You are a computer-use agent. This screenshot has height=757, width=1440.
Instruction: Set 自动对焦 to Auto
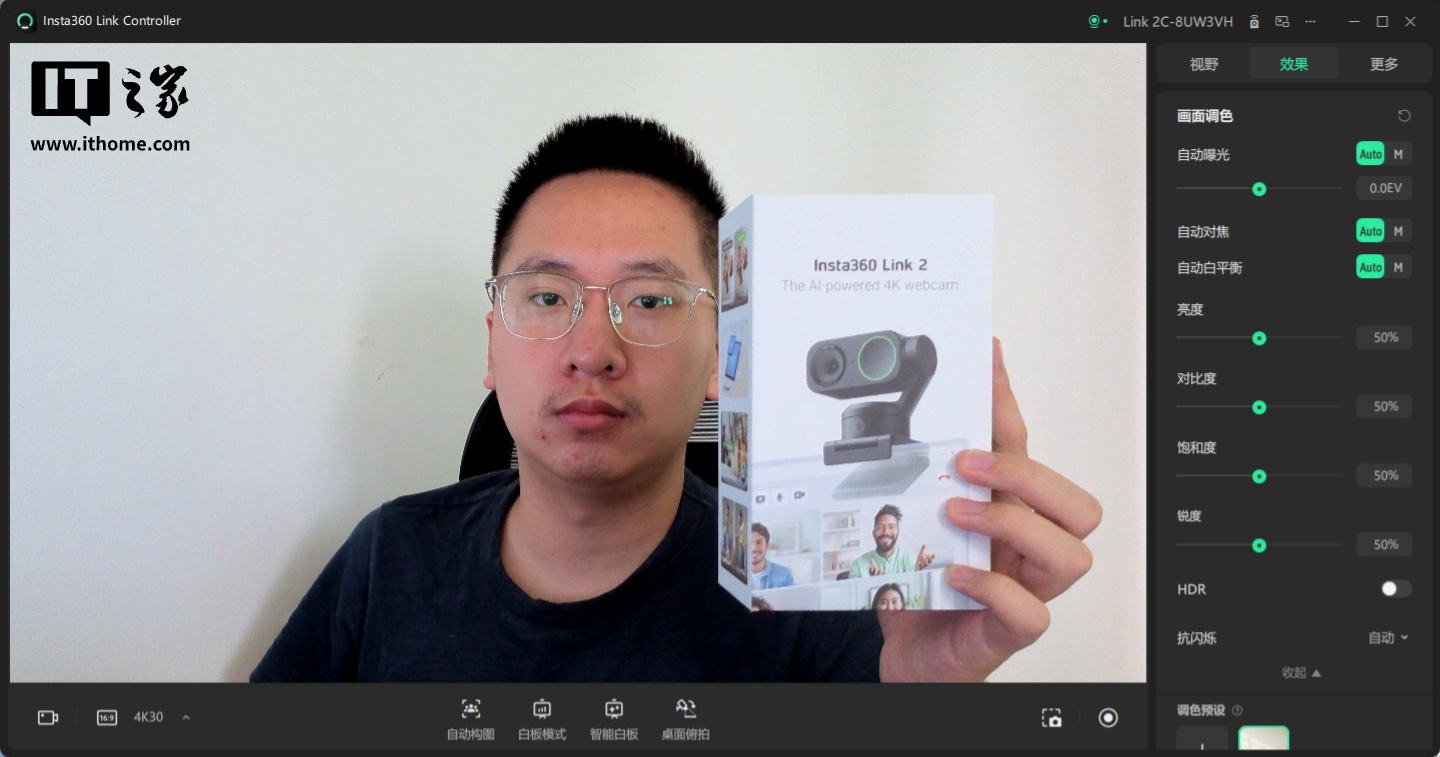coord(1370,231)
